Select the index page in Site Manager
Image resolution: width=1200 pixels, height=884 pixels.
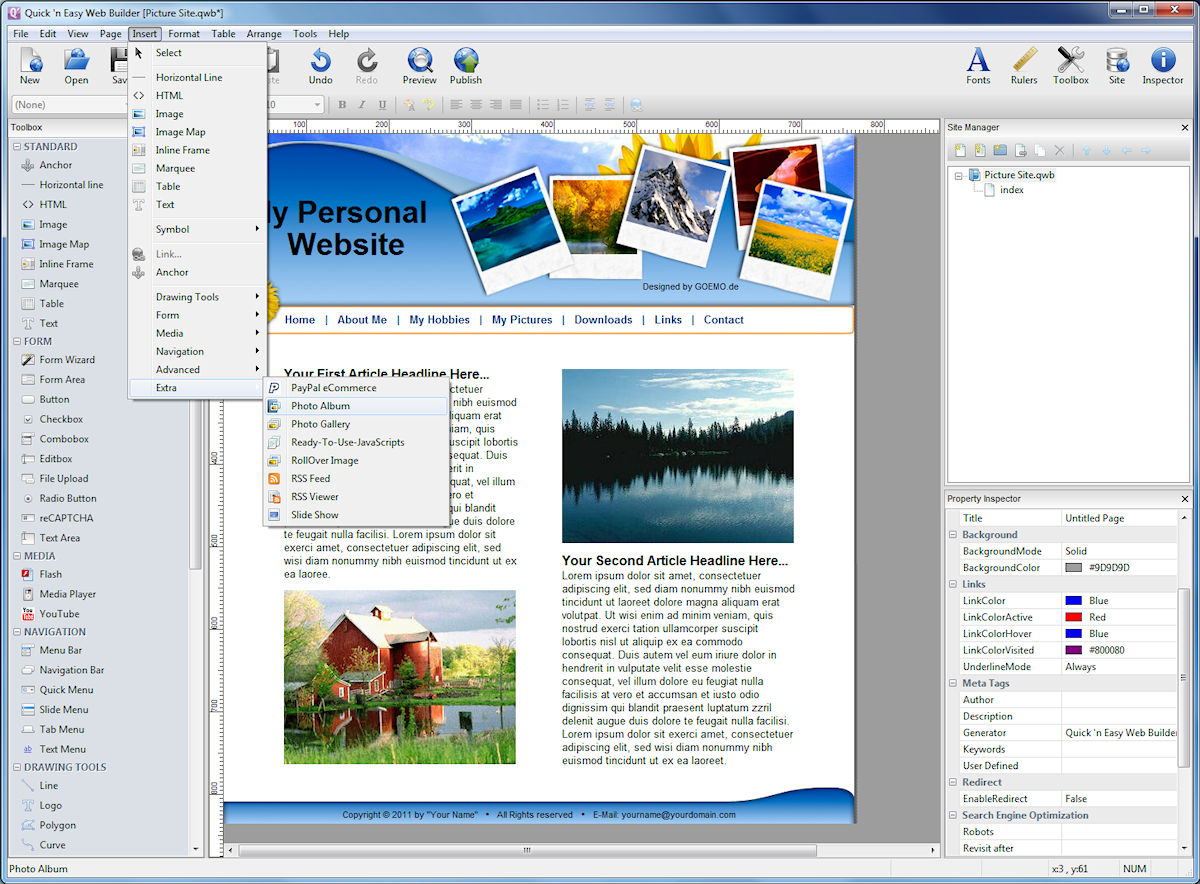(1011, 190)
